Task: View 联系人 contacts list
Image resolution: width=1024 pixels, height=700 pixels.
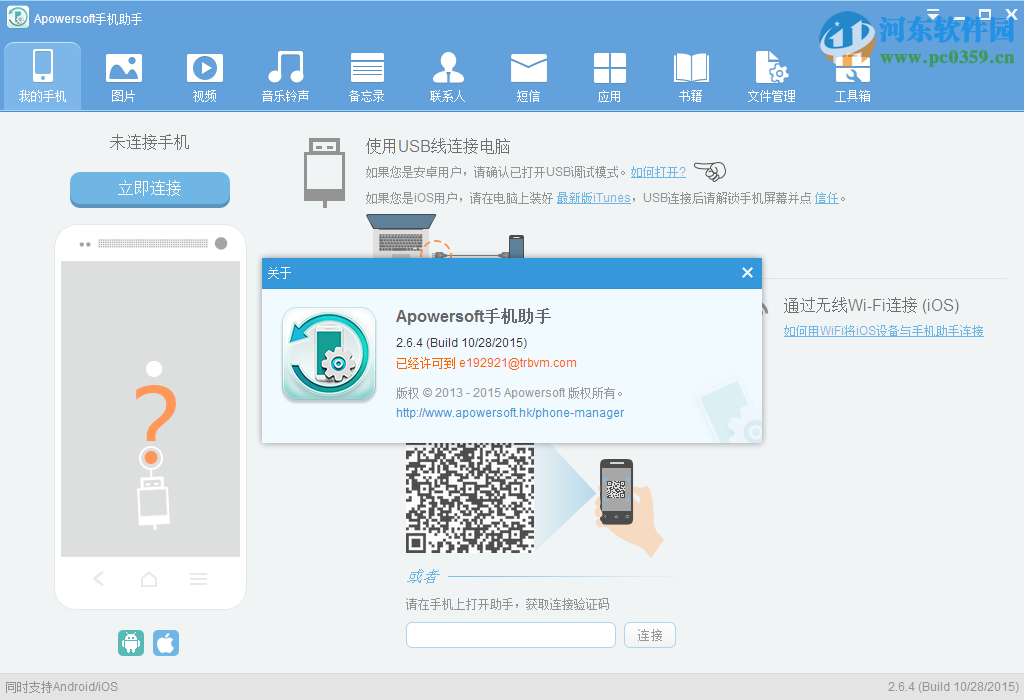Action: pyautogui.click(x=447, y=75)
